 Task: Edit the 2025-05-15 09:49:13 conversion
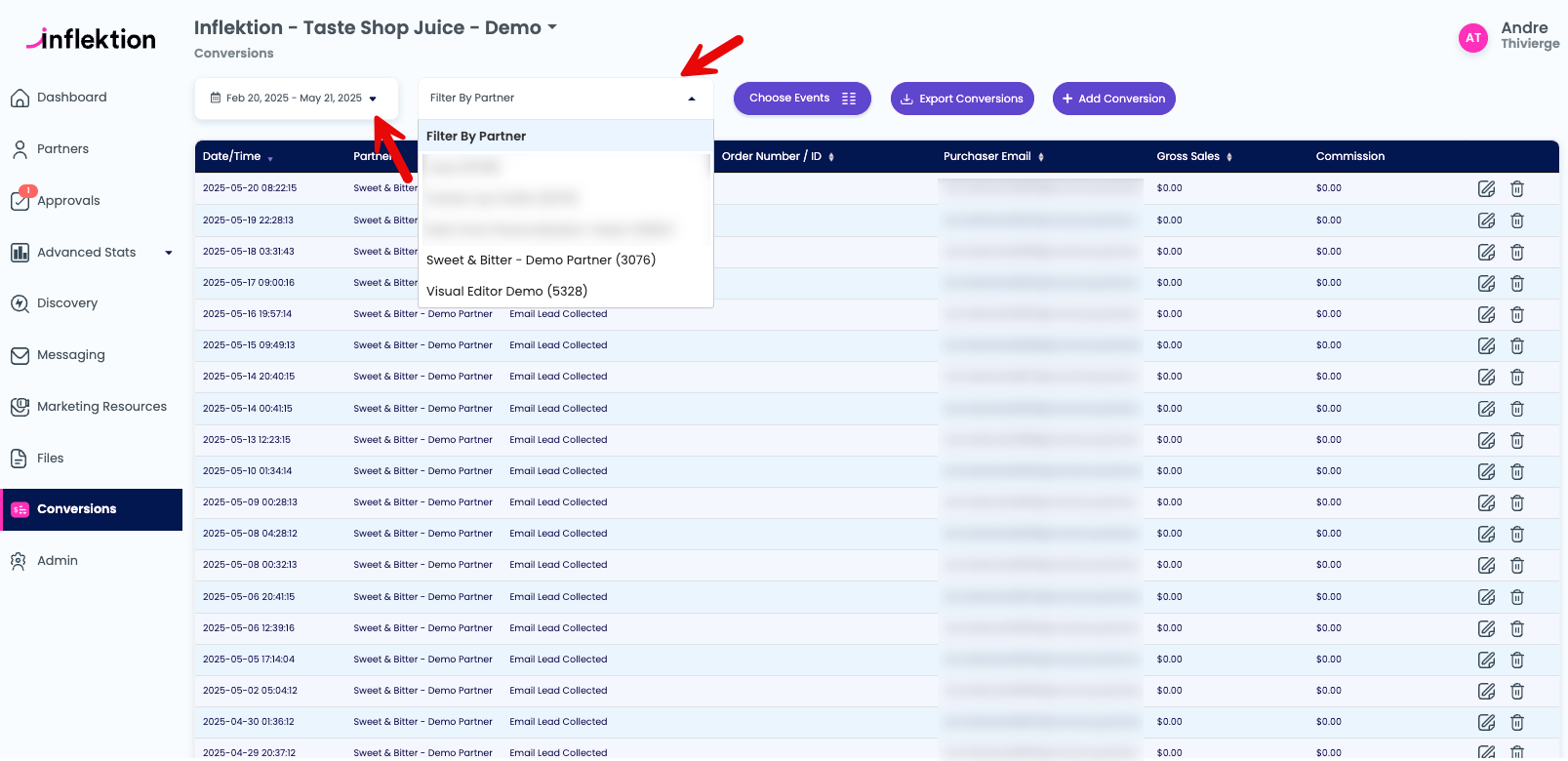pyautogui.click(x=1486, y=345)
